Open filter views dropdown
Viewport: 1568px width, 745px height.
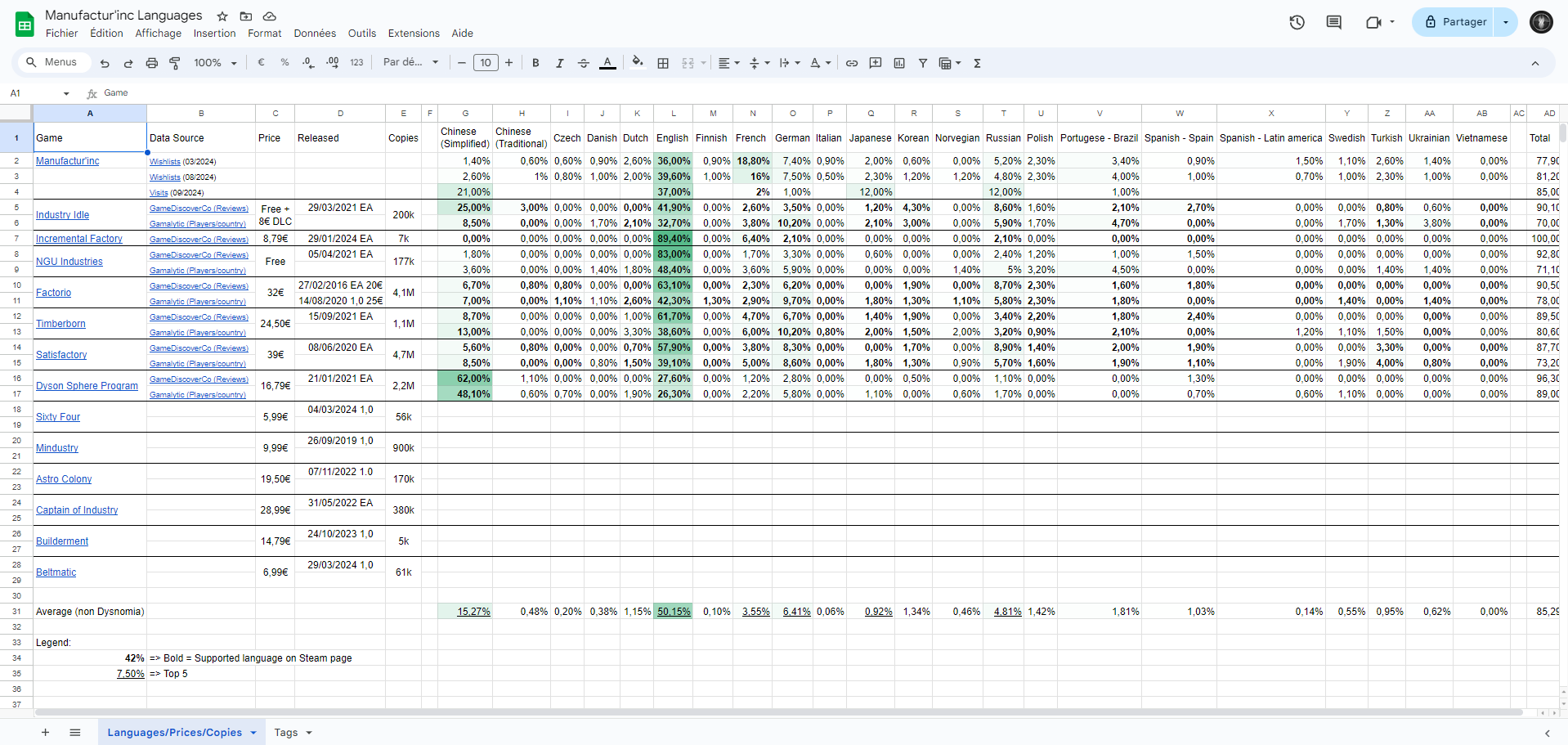[x=950, y=63]
